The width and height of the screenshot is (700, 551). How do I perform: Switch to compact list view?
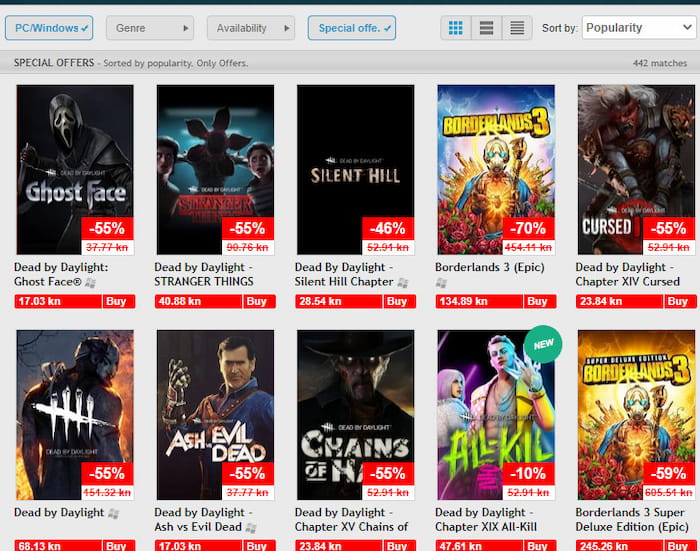pos(517,28)
